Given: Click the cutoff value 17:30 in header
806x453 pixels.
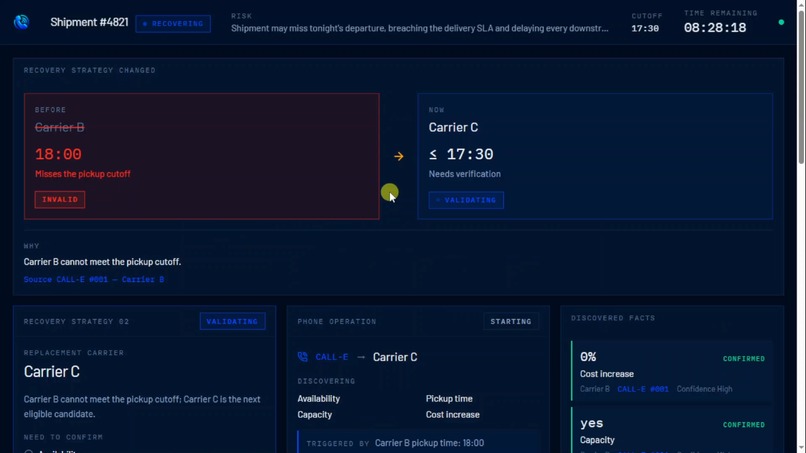Looking at the screenshot, I should tap(645, 28).
